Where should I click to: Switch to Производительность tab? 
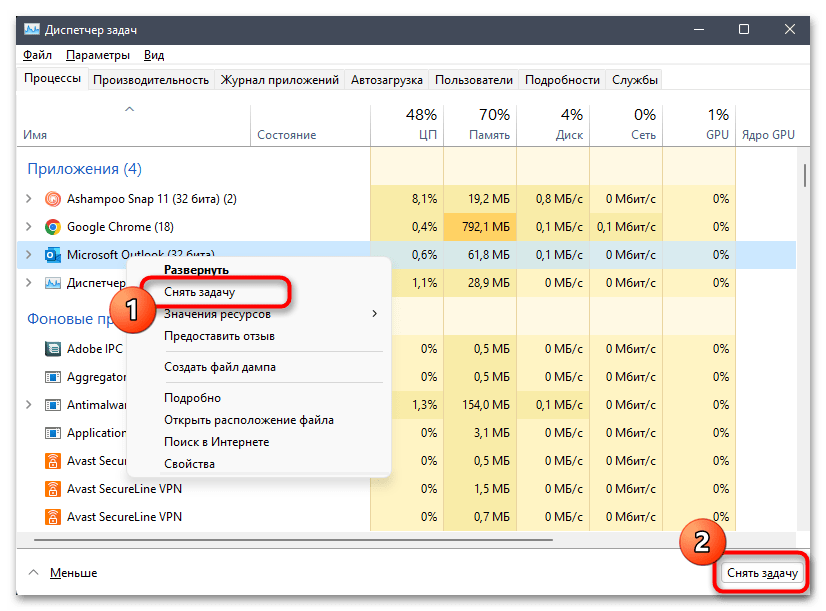click(x=151, y=80)
